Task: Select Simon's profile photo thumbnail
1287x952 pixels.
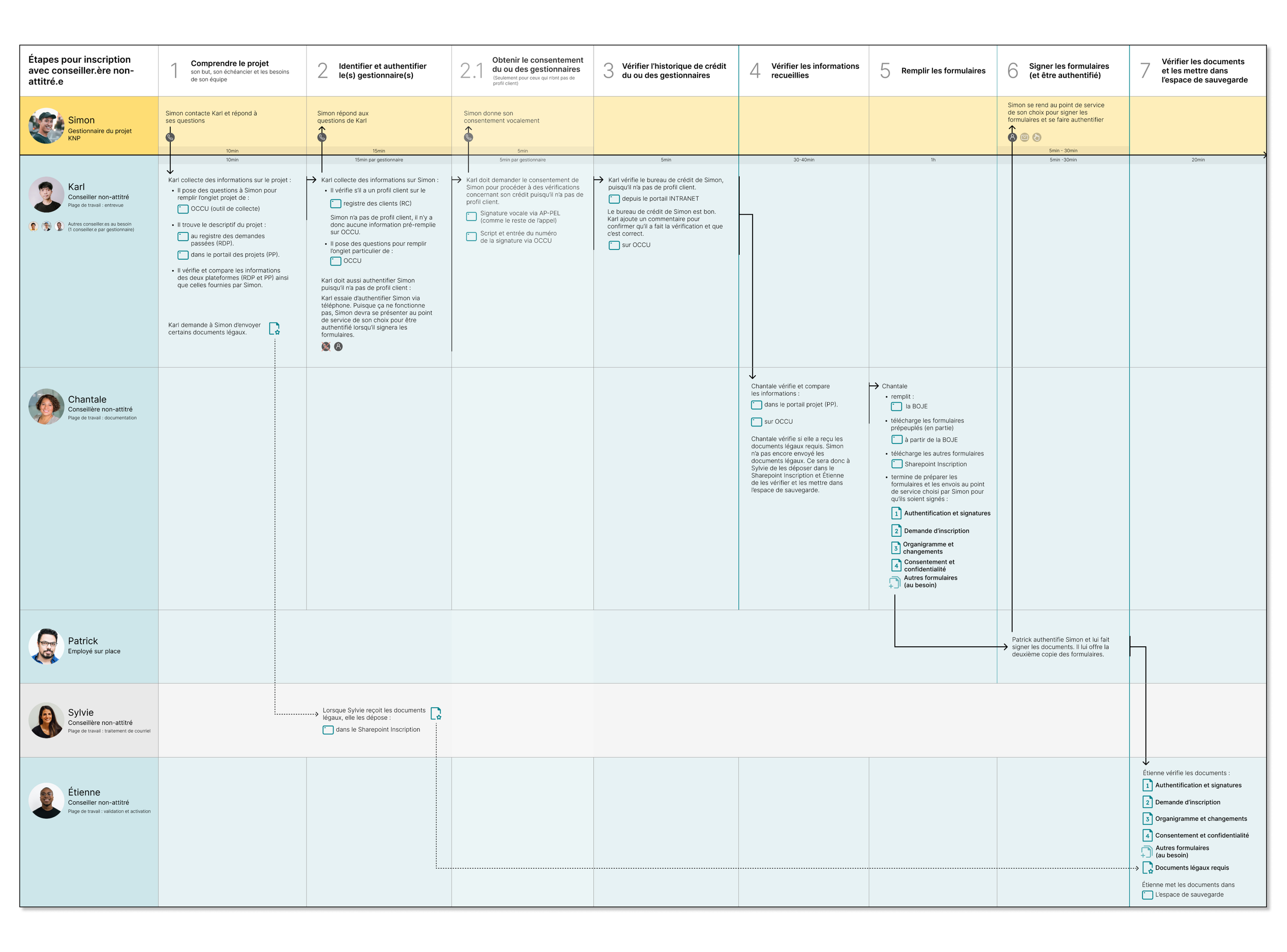Action: coord(47,126)
